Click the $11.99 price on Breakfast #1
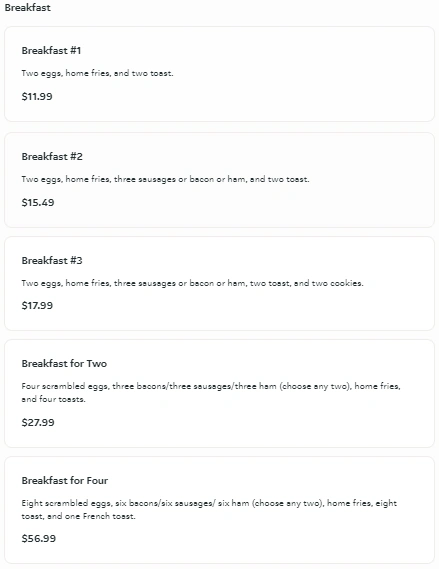Screen dimensions: 439x569 [x=37, y=97]
